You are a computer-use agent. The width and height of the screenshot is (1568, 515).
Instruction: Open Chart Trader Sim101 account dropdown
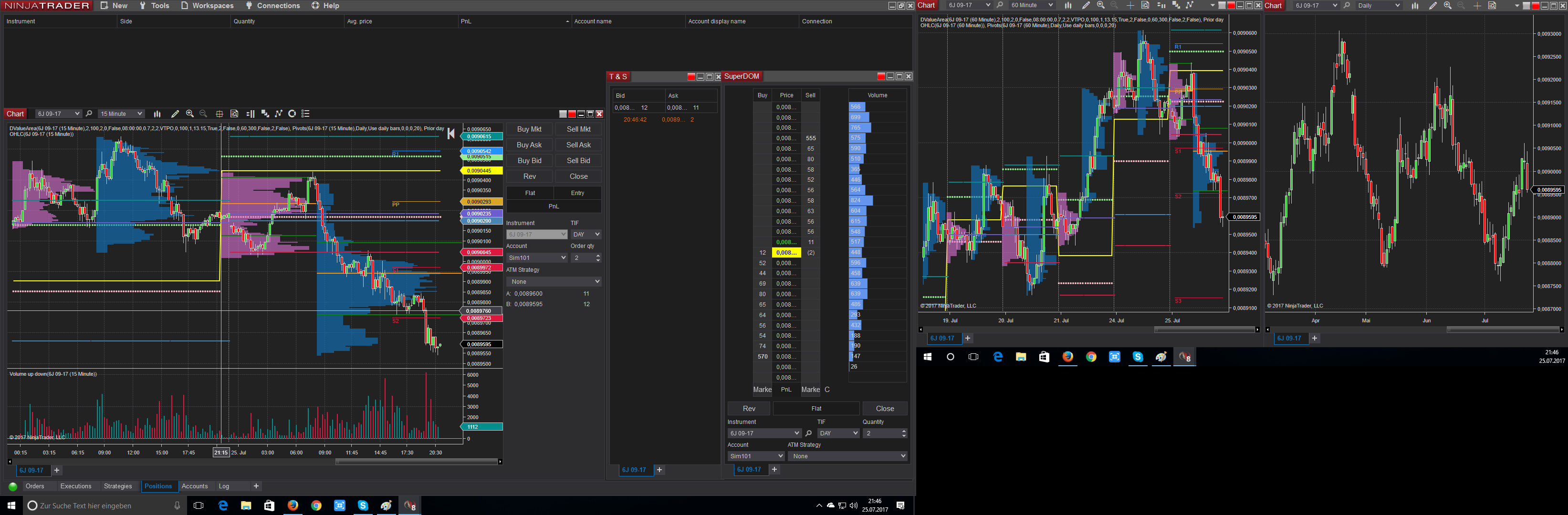pos(537,258)
